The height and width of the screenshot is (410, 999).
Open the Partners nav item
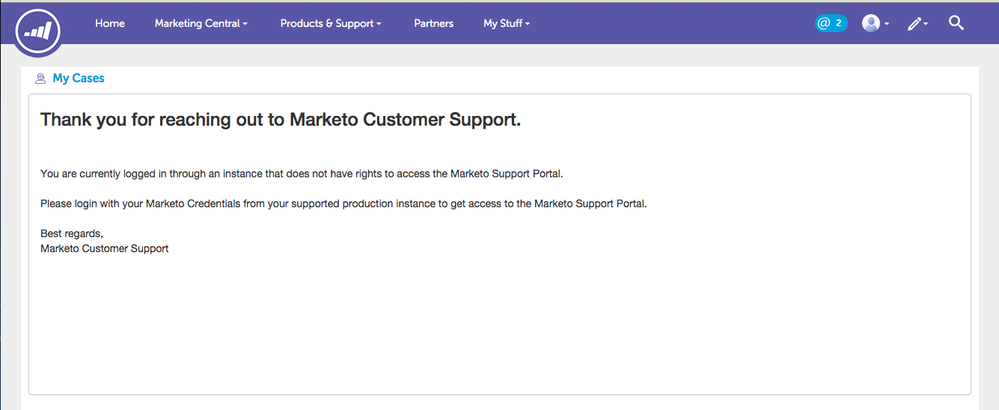pyautogui.click(x=433, y=23)
